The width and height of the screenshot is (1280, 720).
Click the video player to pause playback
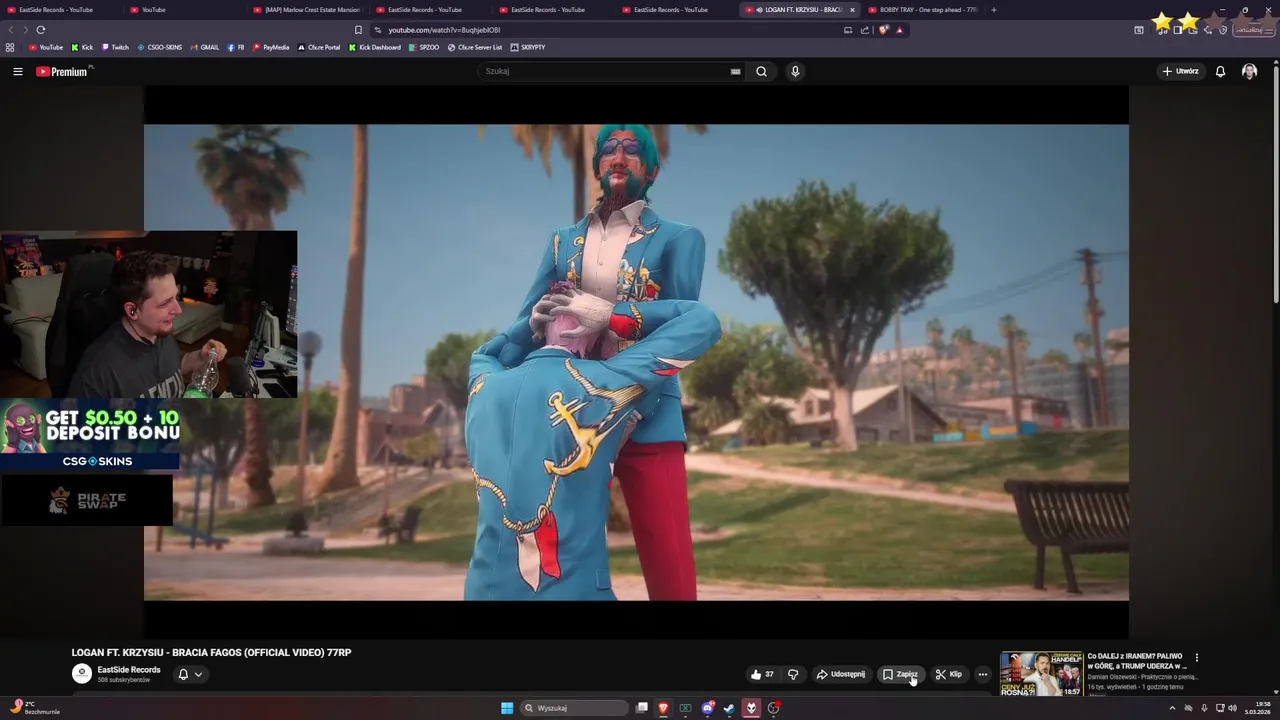point(636,362)
